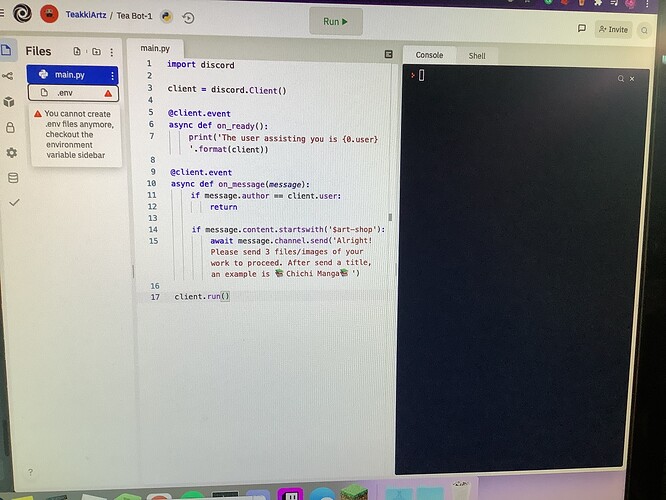
Task: Select the .env file entry
Action: (73, 93)
